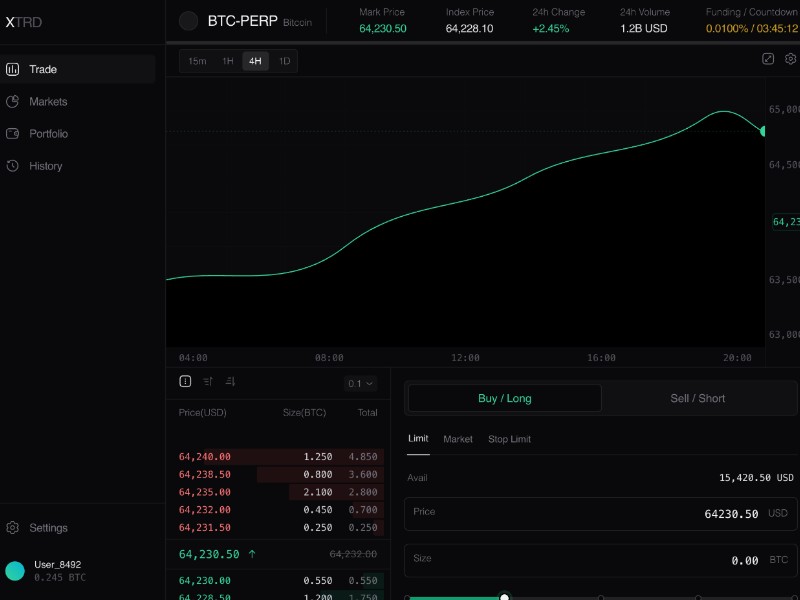Select the 1H chart interval
The height and width of the screenshot is (600, 800).
(228, 61)
